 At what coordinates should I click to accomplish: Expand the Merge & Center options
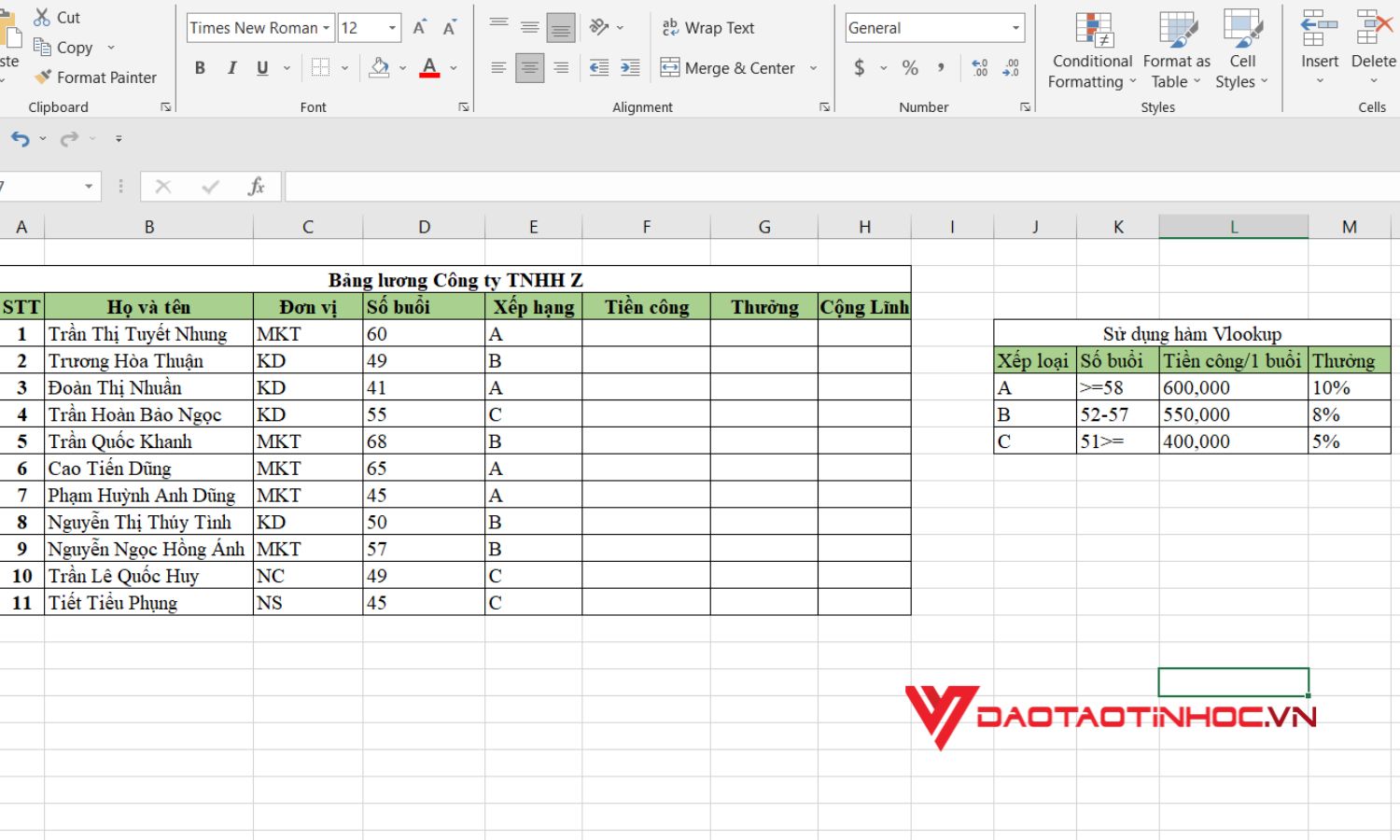813,68
